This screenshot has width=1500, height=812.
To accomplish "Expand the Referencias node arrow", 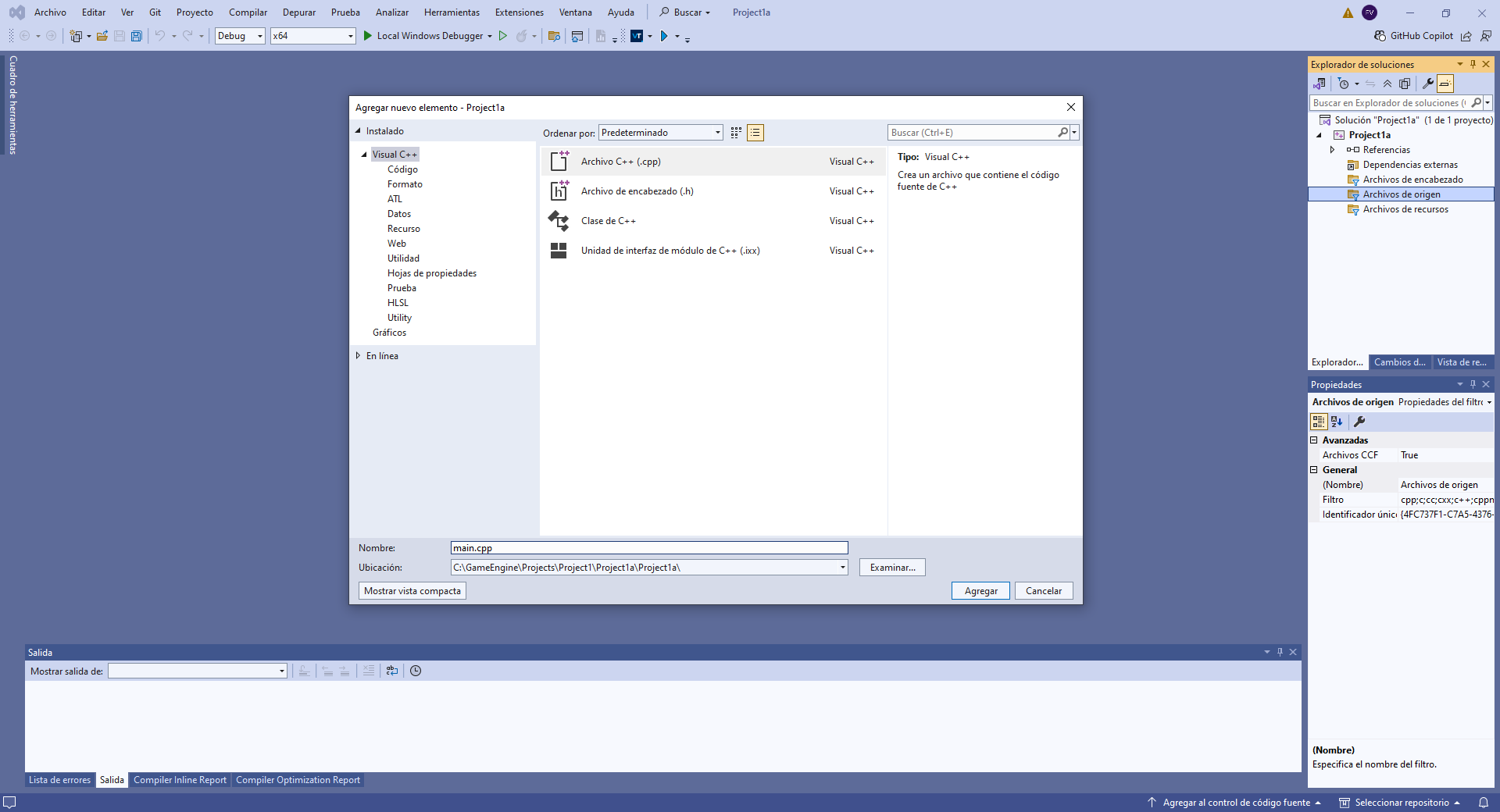I will pos(1332,150).
